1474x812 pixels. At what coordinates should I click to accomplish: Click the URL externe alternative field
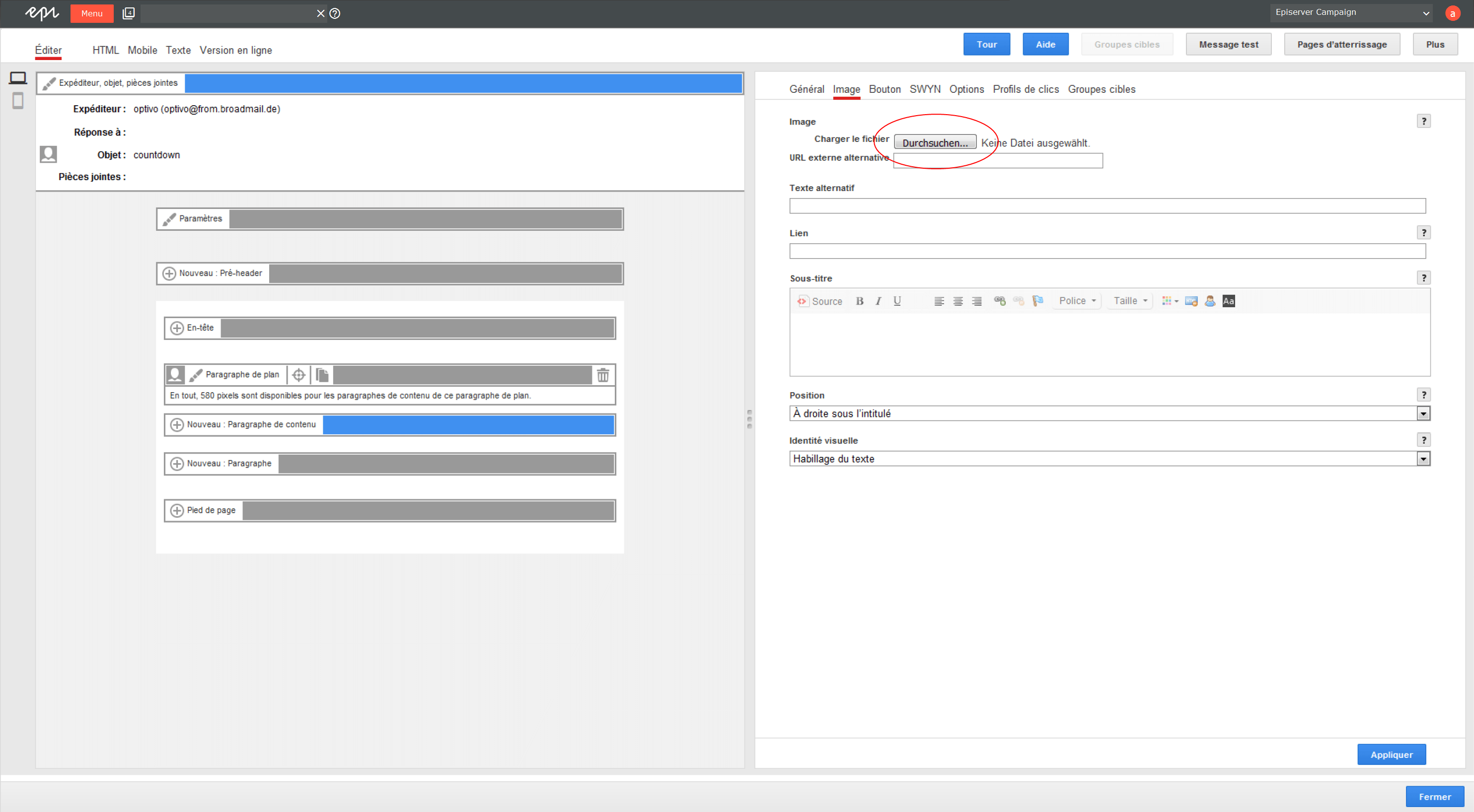coord(998,161)
